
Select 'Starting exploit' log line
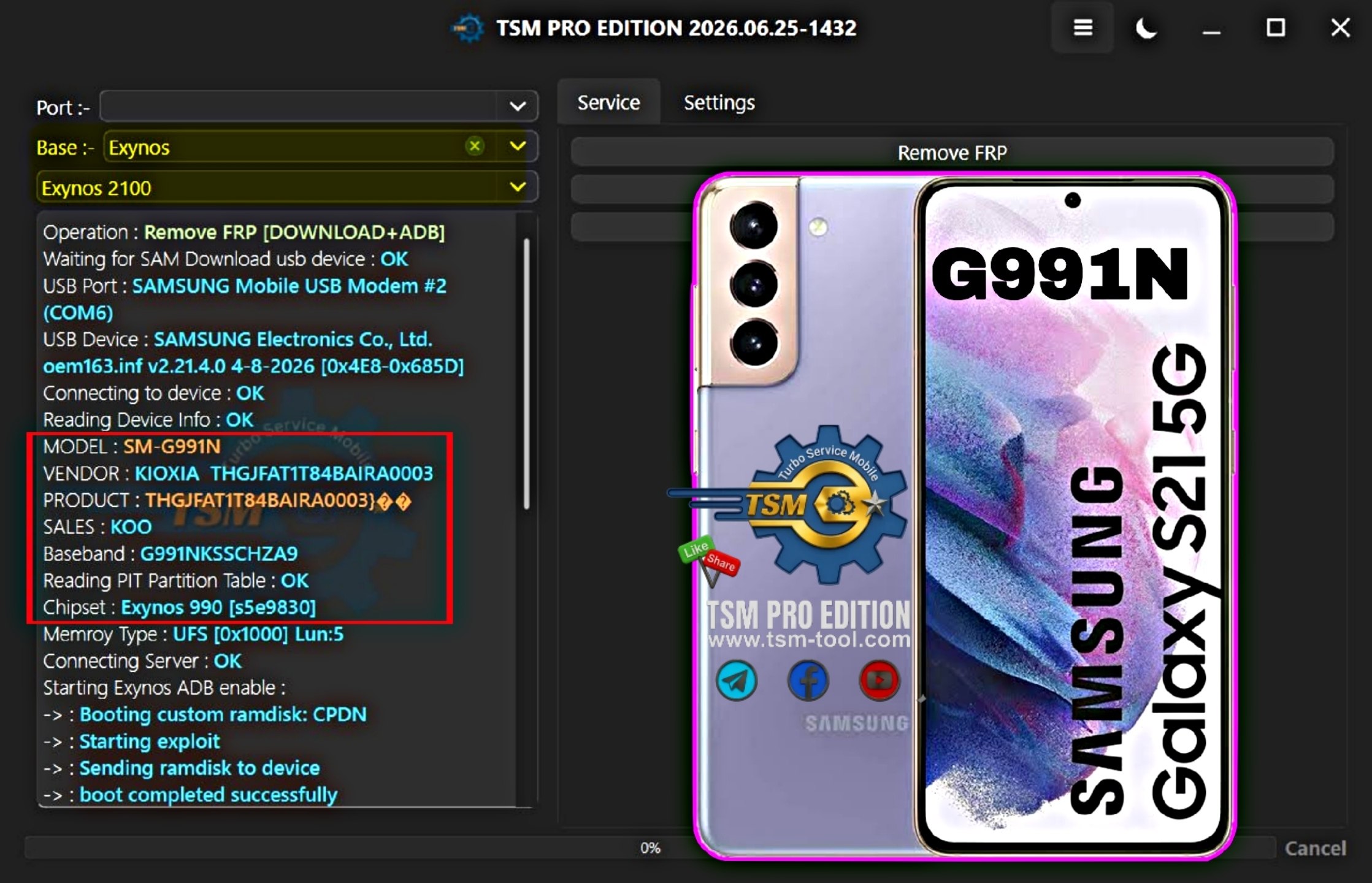[x=131, y=741]
